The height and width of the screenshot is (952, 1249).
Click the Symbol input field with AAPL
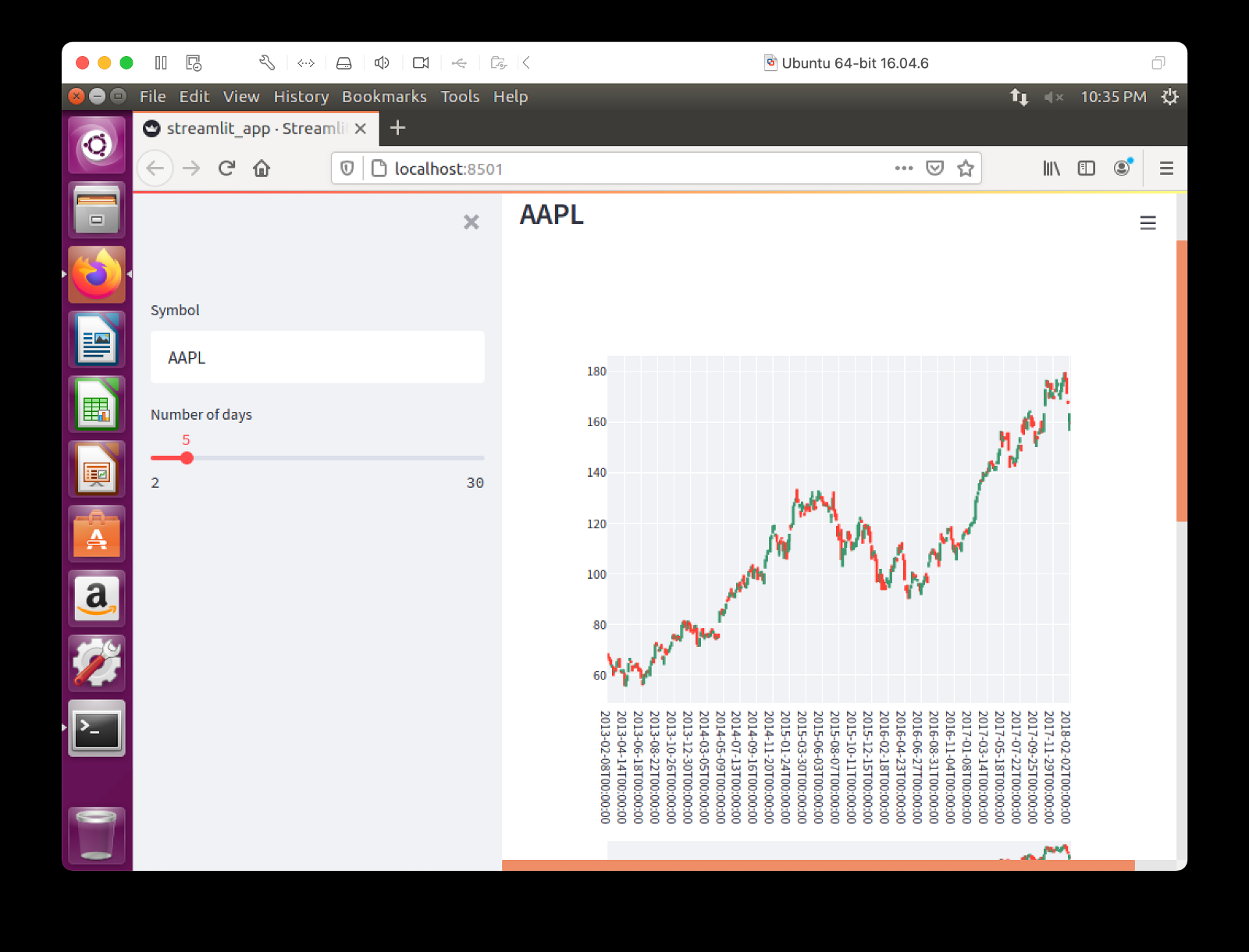[x=318, y=357]
